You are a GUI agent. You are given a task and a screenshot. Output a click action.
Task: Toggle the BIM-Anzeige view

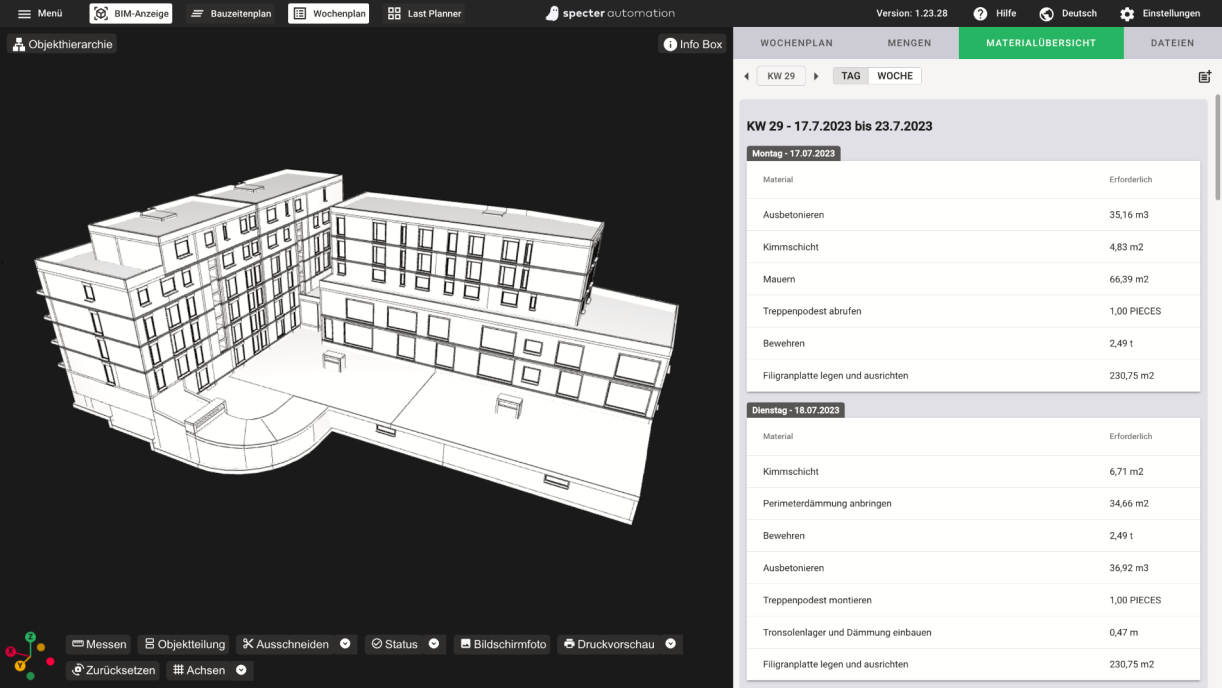coord(131,14)
